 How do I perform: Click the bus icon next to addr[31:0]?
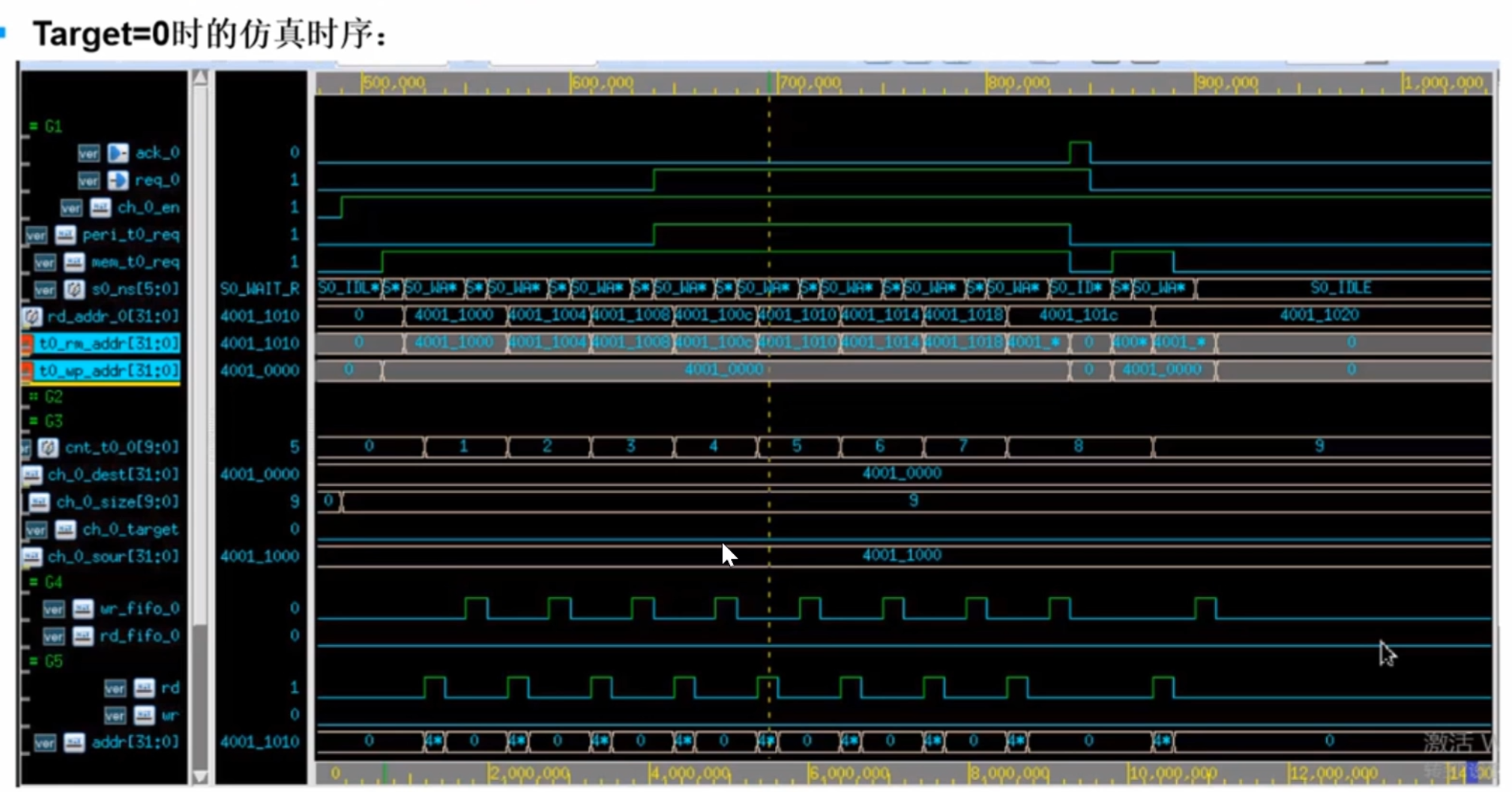point(74,741)
